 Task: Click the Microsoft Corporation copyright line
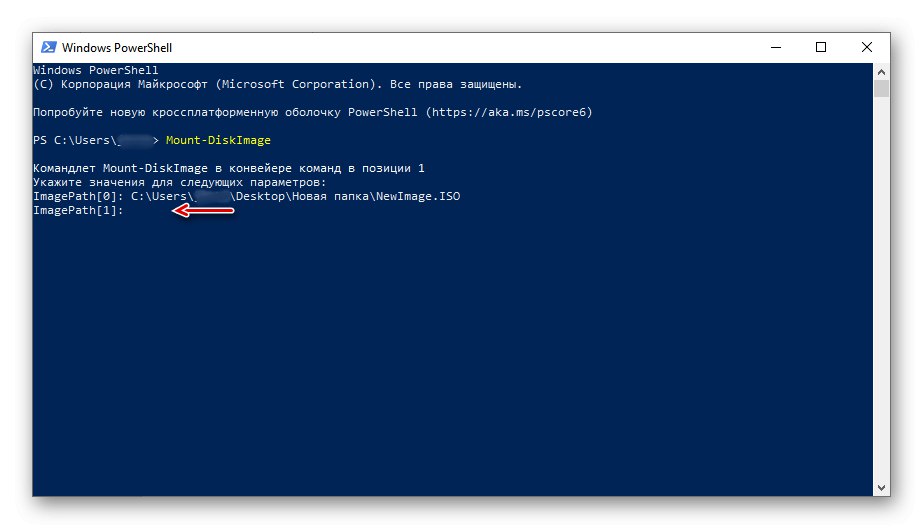(x=278, y=85)
